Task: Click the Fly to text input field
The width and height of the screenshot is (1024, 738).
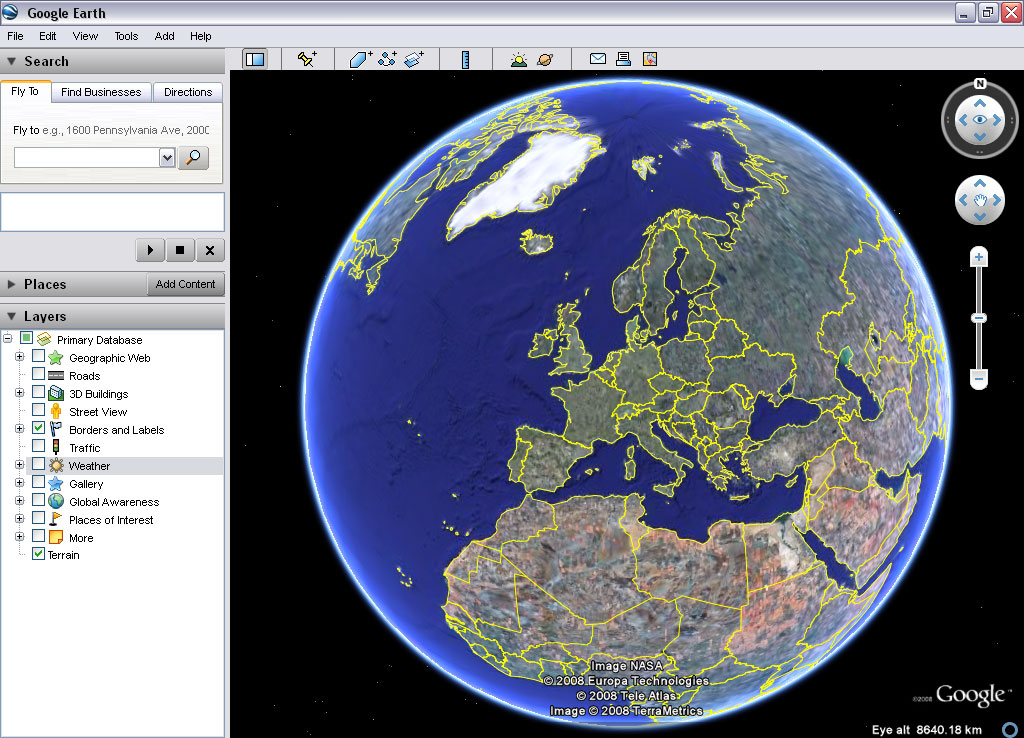Action: click(87, 157)
